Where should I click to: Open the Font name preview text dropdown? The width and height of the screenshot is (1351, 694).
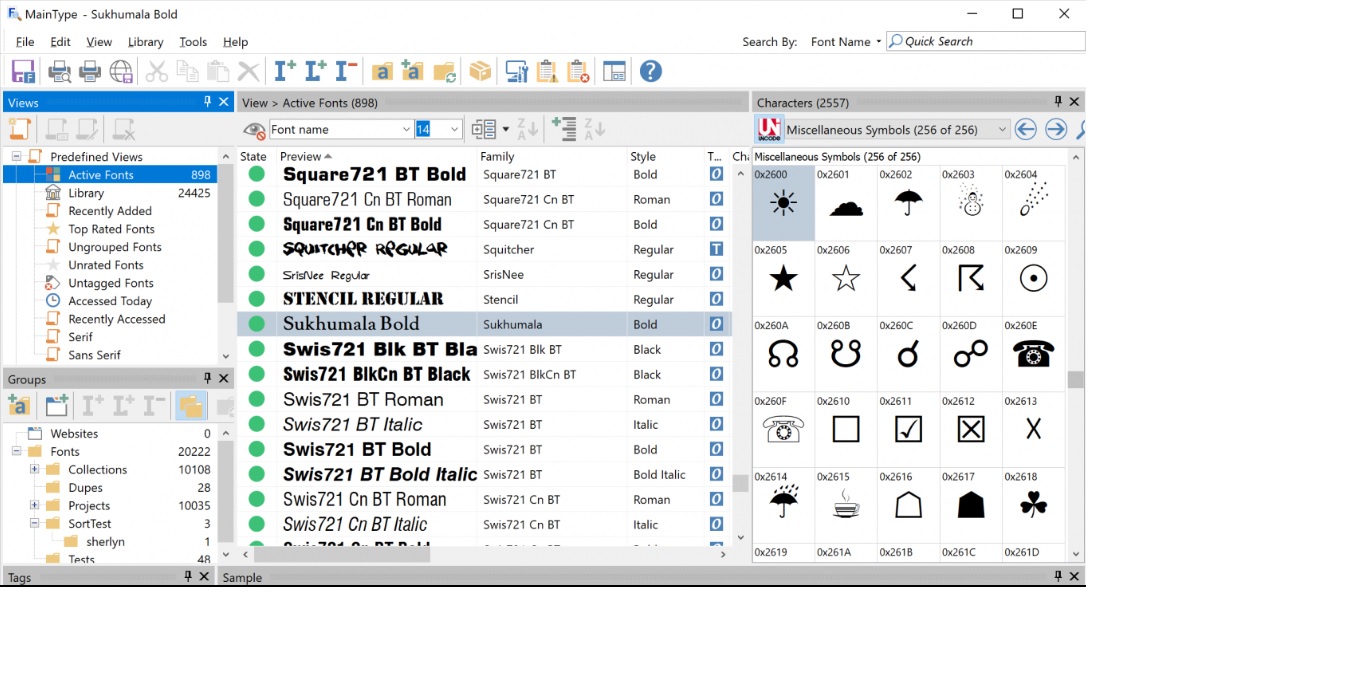pyautogui.click(x=406, y=129)
